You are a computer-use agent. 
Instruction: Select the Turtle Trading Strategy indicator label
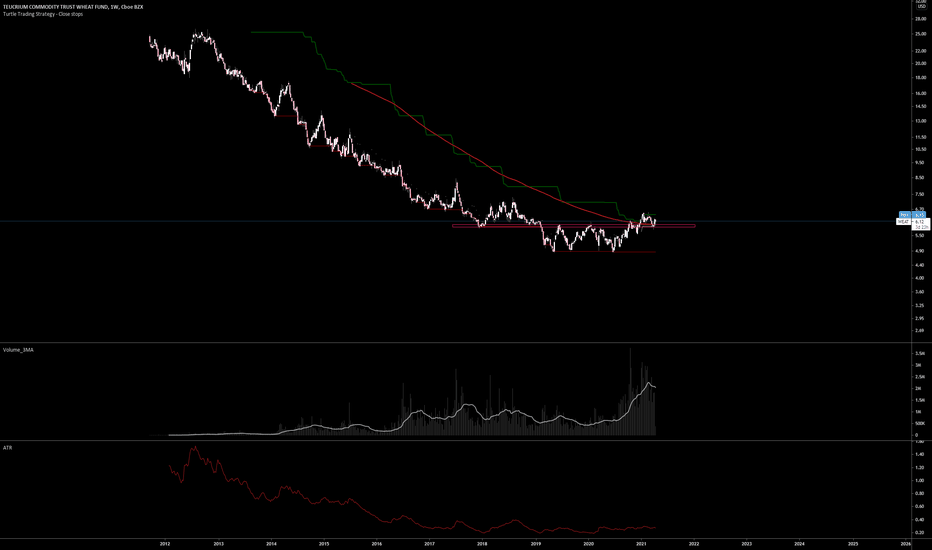pyautogui.click(x=43, y=14)
